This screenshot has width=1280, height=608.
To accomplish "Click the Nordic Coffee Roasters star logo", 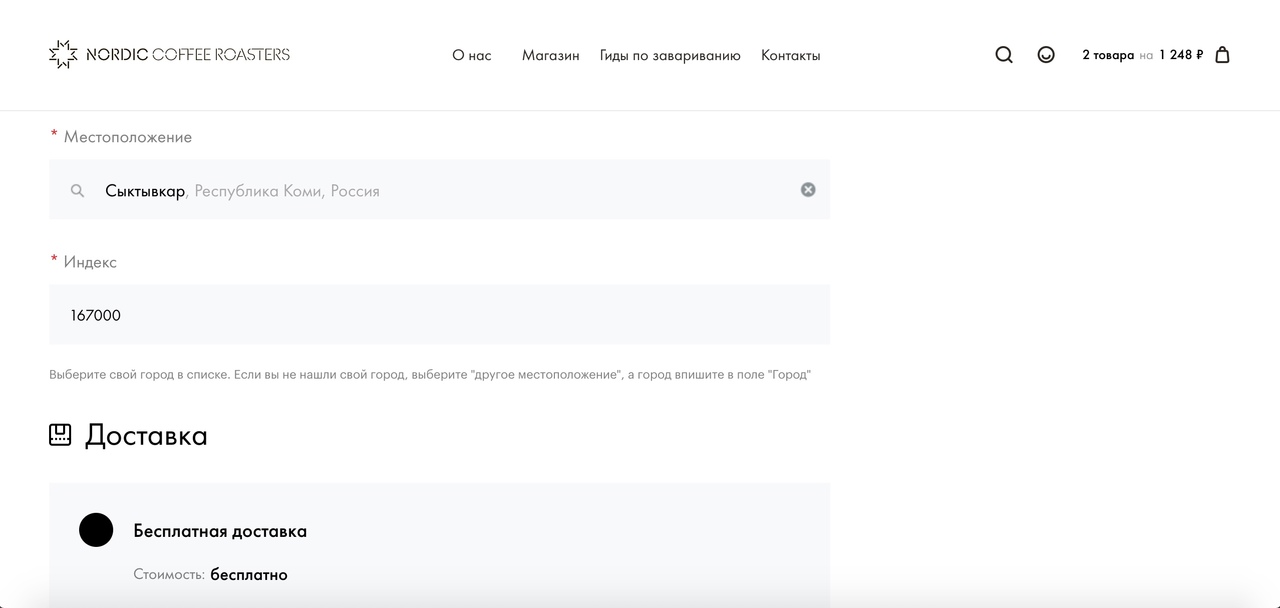I will [63, 55].
